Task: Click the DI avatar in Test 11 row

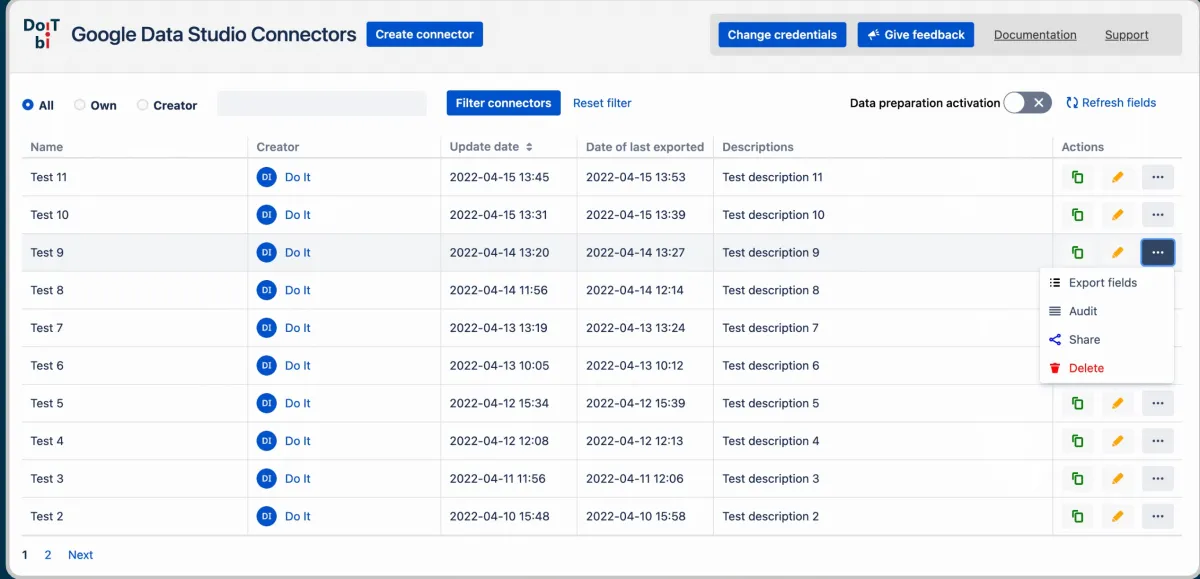Action: [266, 177]
